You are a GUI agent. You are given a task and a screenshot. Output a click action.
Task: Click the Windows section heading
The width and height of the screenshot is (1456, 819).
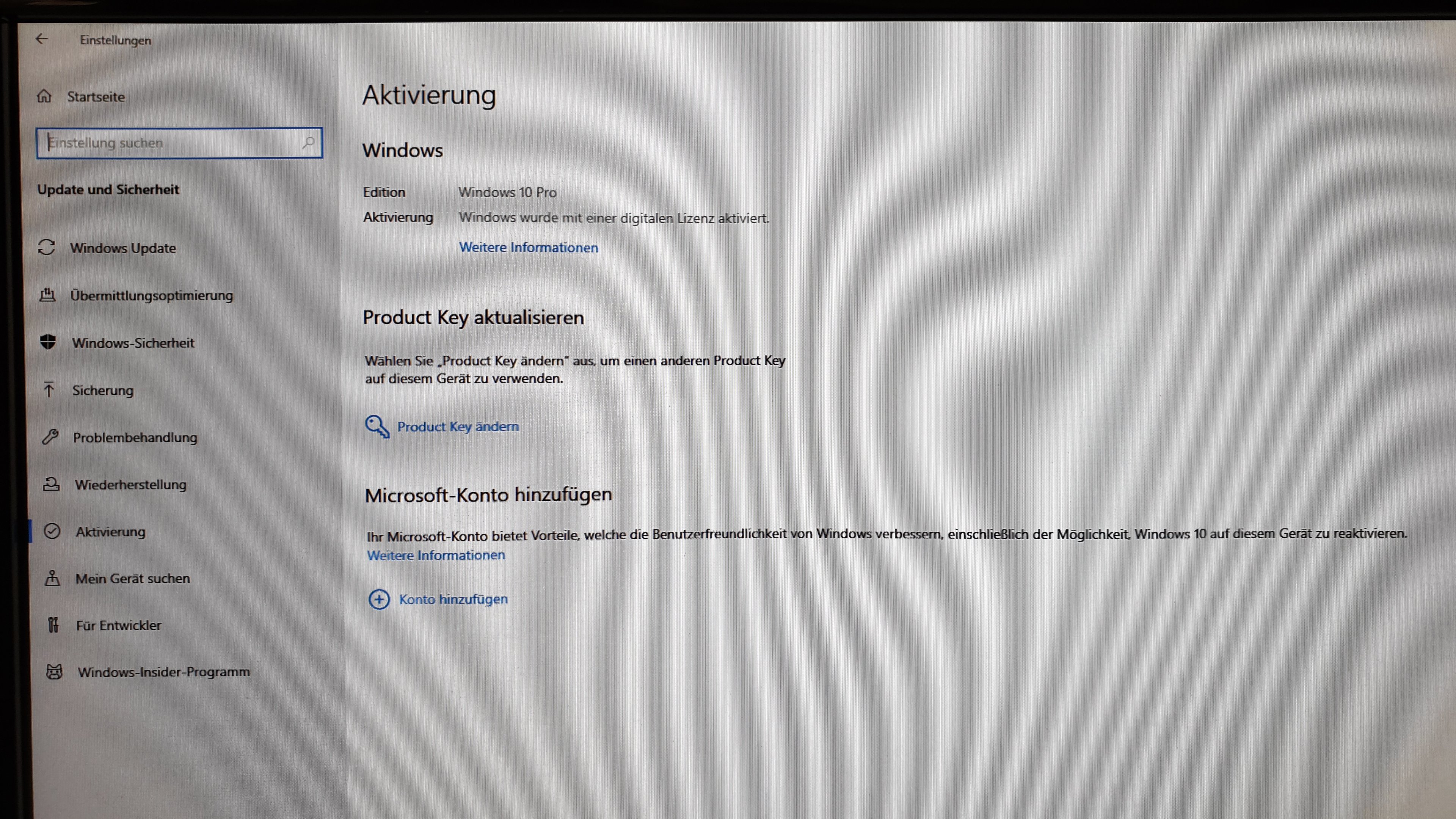click(x=402, y=151)
